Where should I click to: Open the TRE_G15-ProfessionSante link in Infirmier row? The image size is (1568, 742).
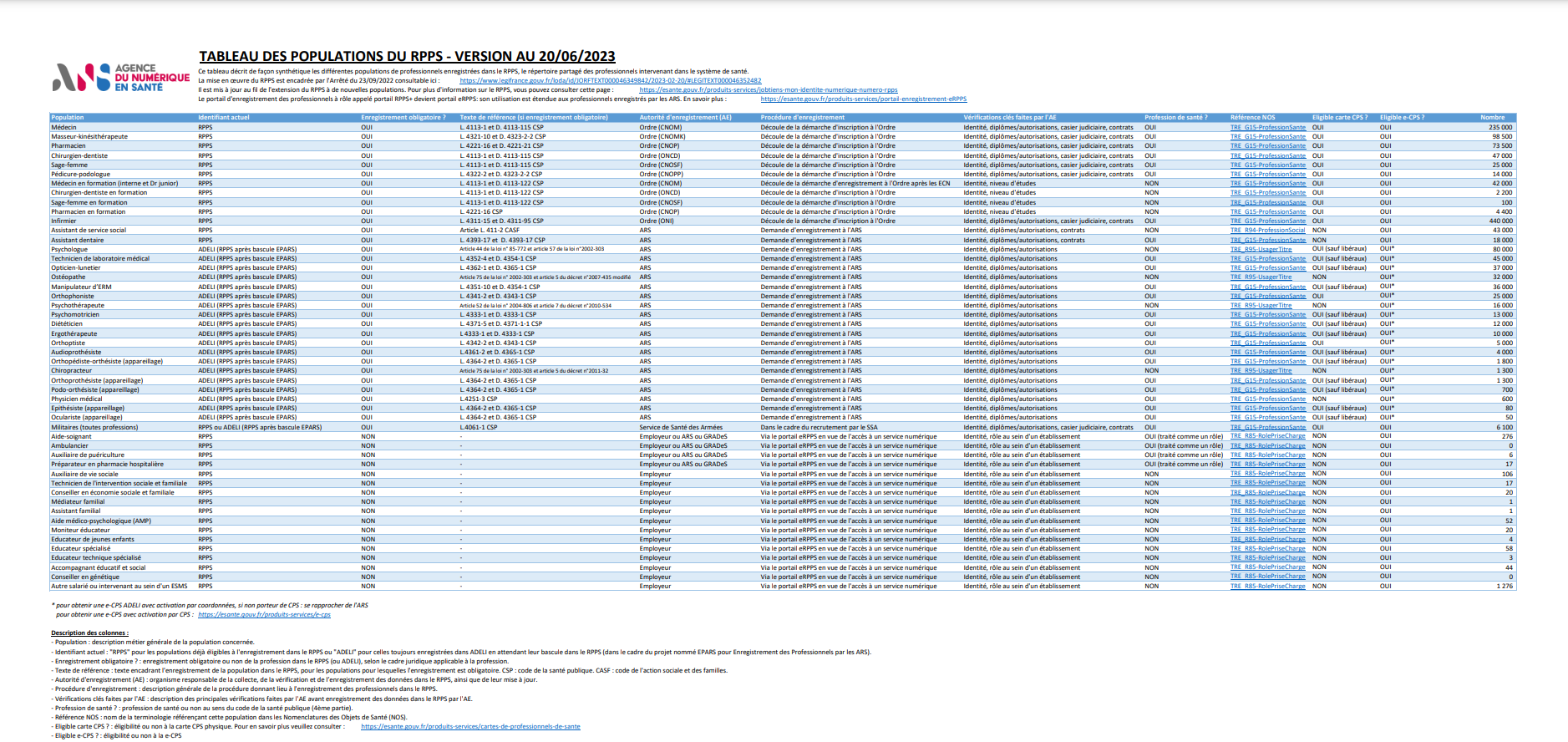tap(1267, 221)
